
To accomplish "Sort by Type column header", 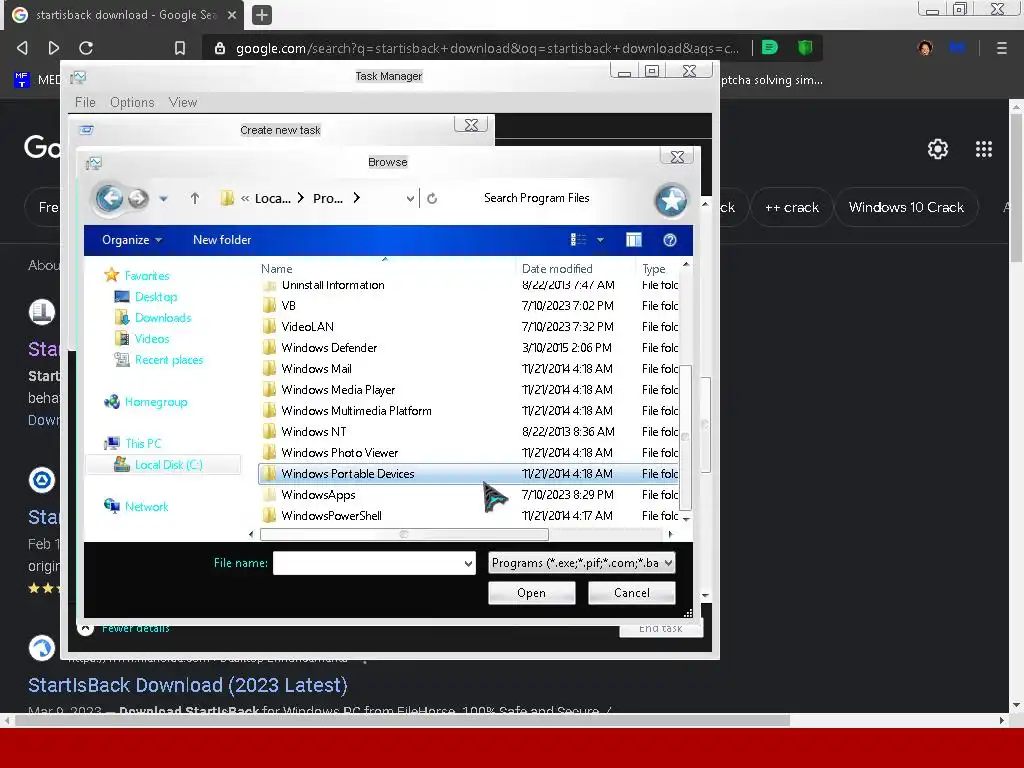I will click(657, 268).
